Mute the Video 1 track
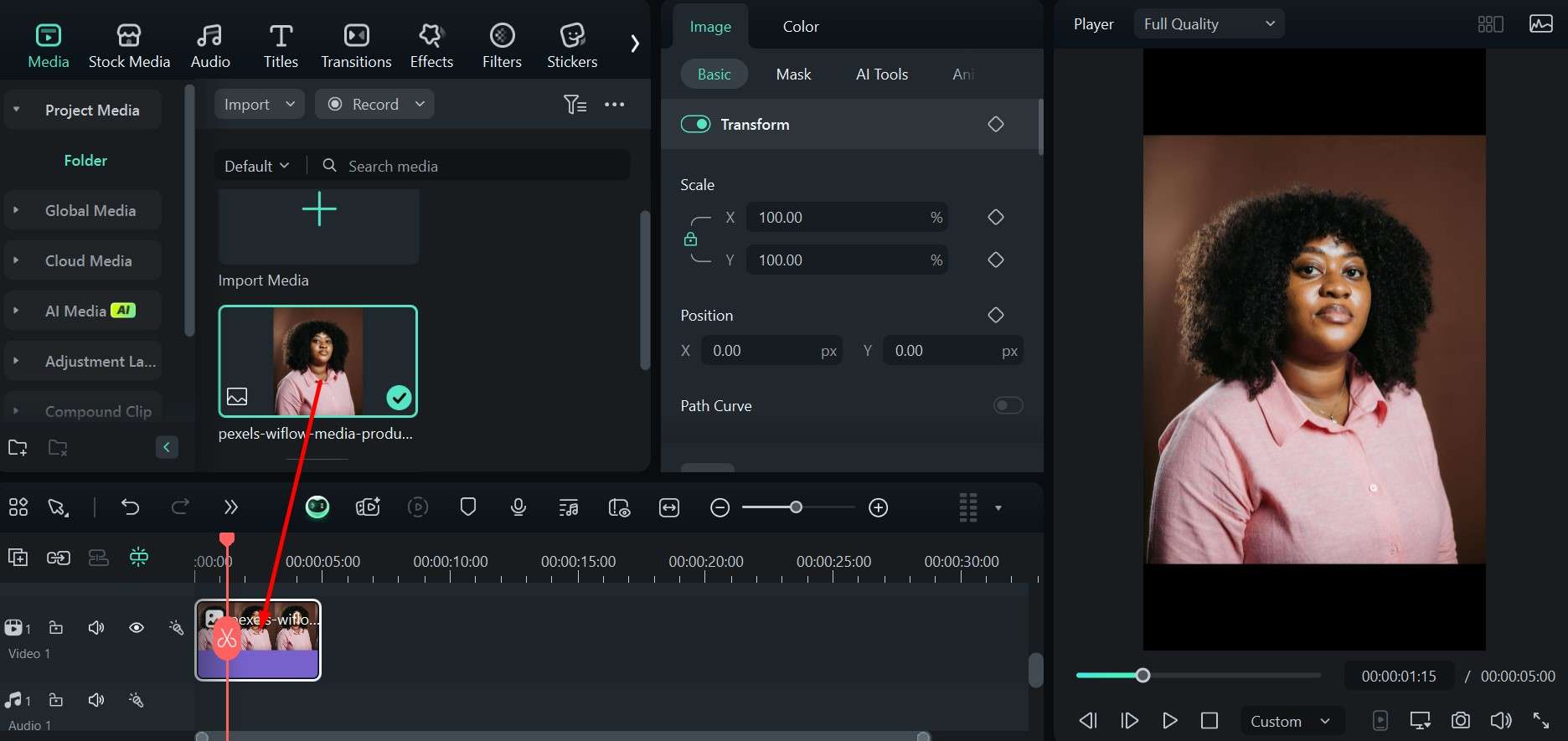Viewport: 1568px width, 741px height. [x=96, y=627]
